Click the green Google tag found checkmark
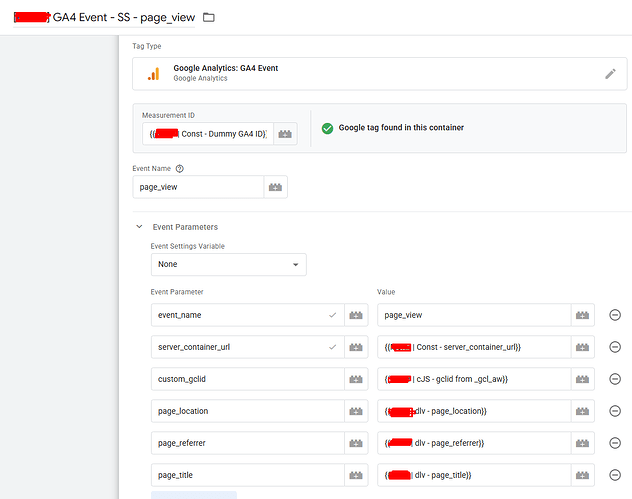This screenshot has height=499, width=632. click(x=327, y=128)
